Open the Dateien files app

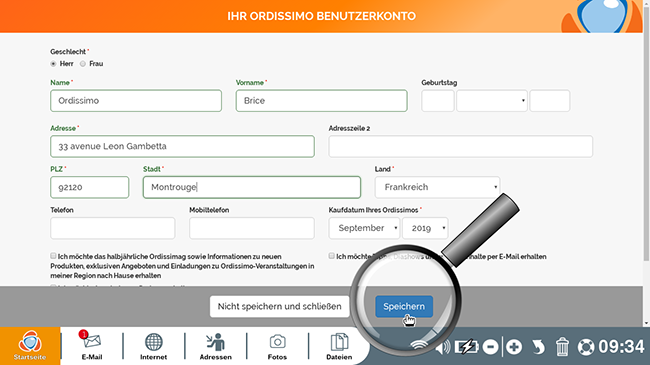coord(339,346)
